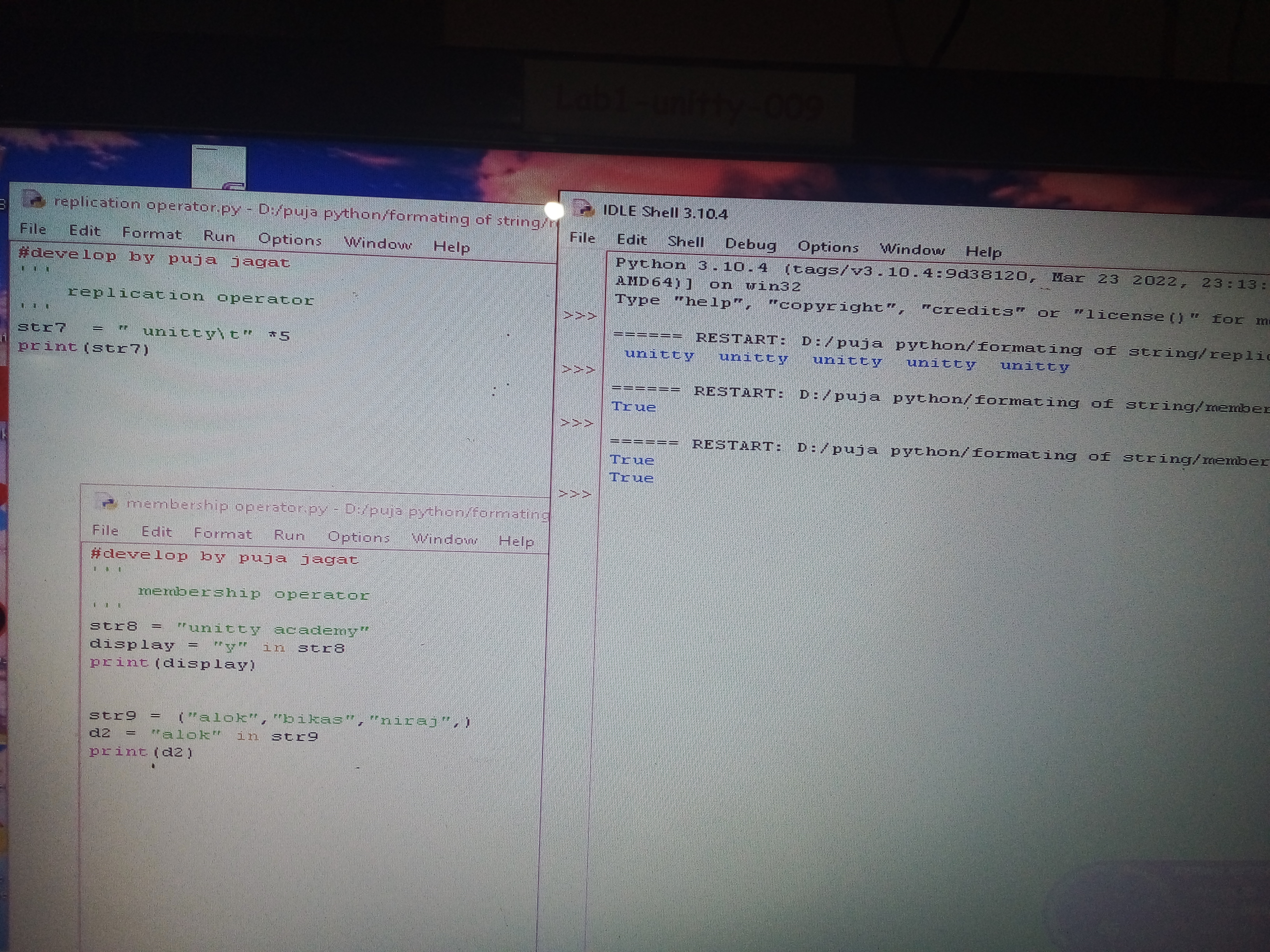Open Run menu in replication operator window

point(219,236)
